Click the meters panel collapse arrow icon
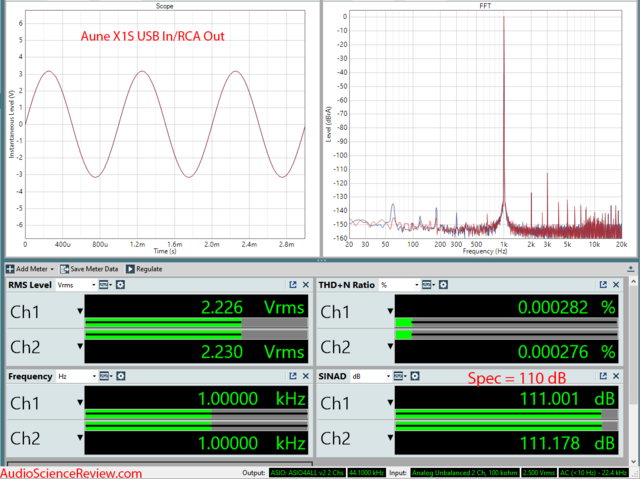The height and width of the screenshot is (479, 640). pyautogui.click(x=631, y=269)
